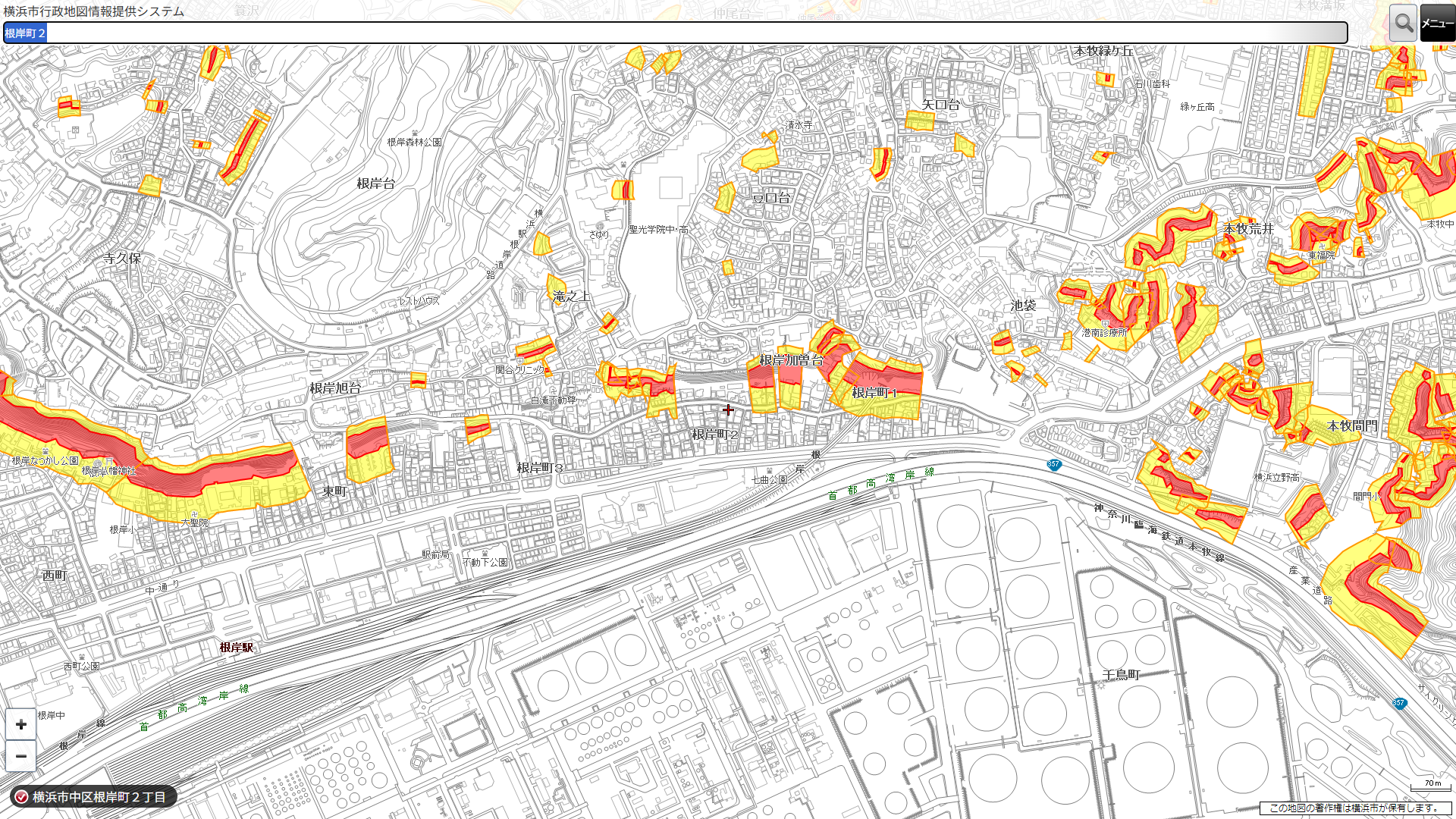The height and width of the screenshot is (819, 1456).
Task: Click the 横浜市中区根岸町2丁目 address label
Action: (x=99, y=797)
